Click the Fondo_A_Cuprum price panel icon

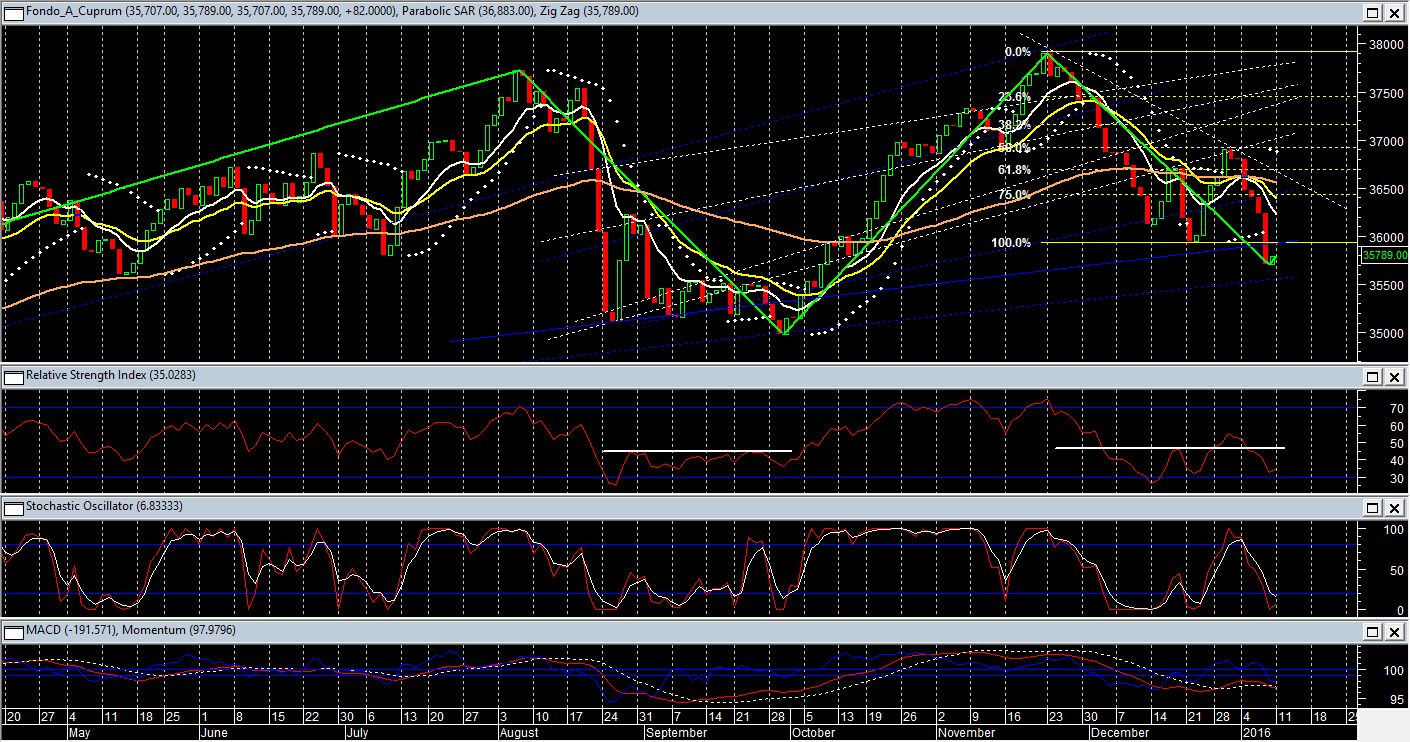14,12
